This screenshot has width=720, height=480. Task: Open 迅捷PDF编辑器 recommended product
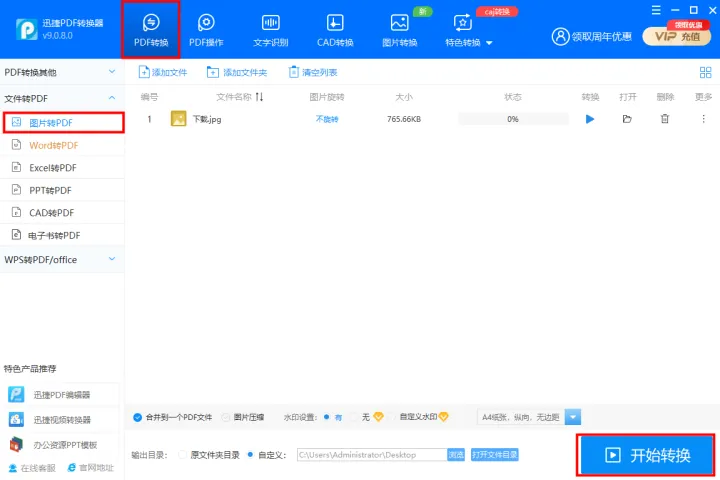pos(61,395)
